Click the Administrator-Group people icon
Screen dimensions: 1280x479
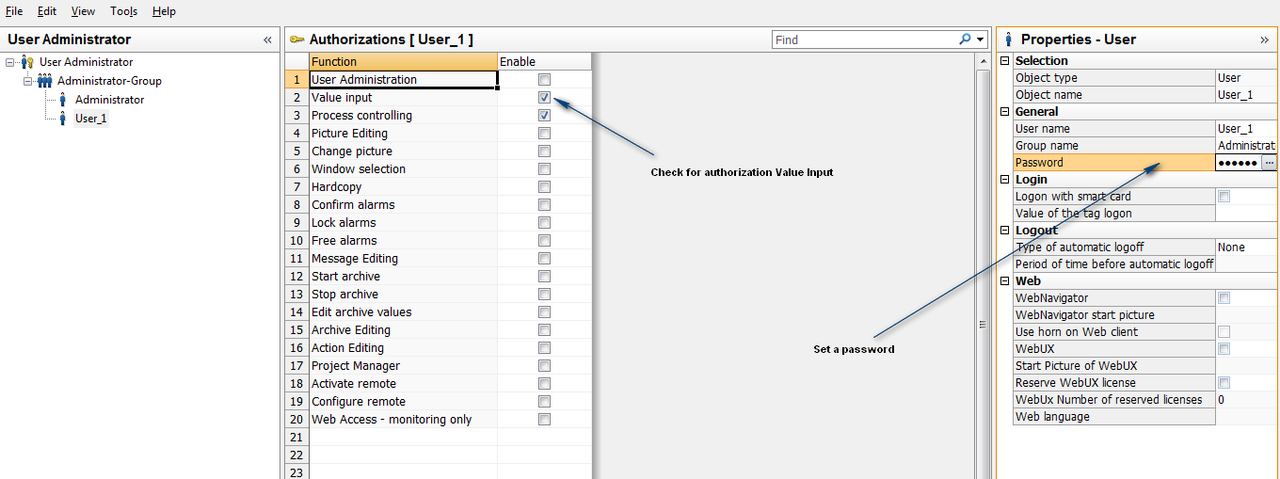(45, 81)
